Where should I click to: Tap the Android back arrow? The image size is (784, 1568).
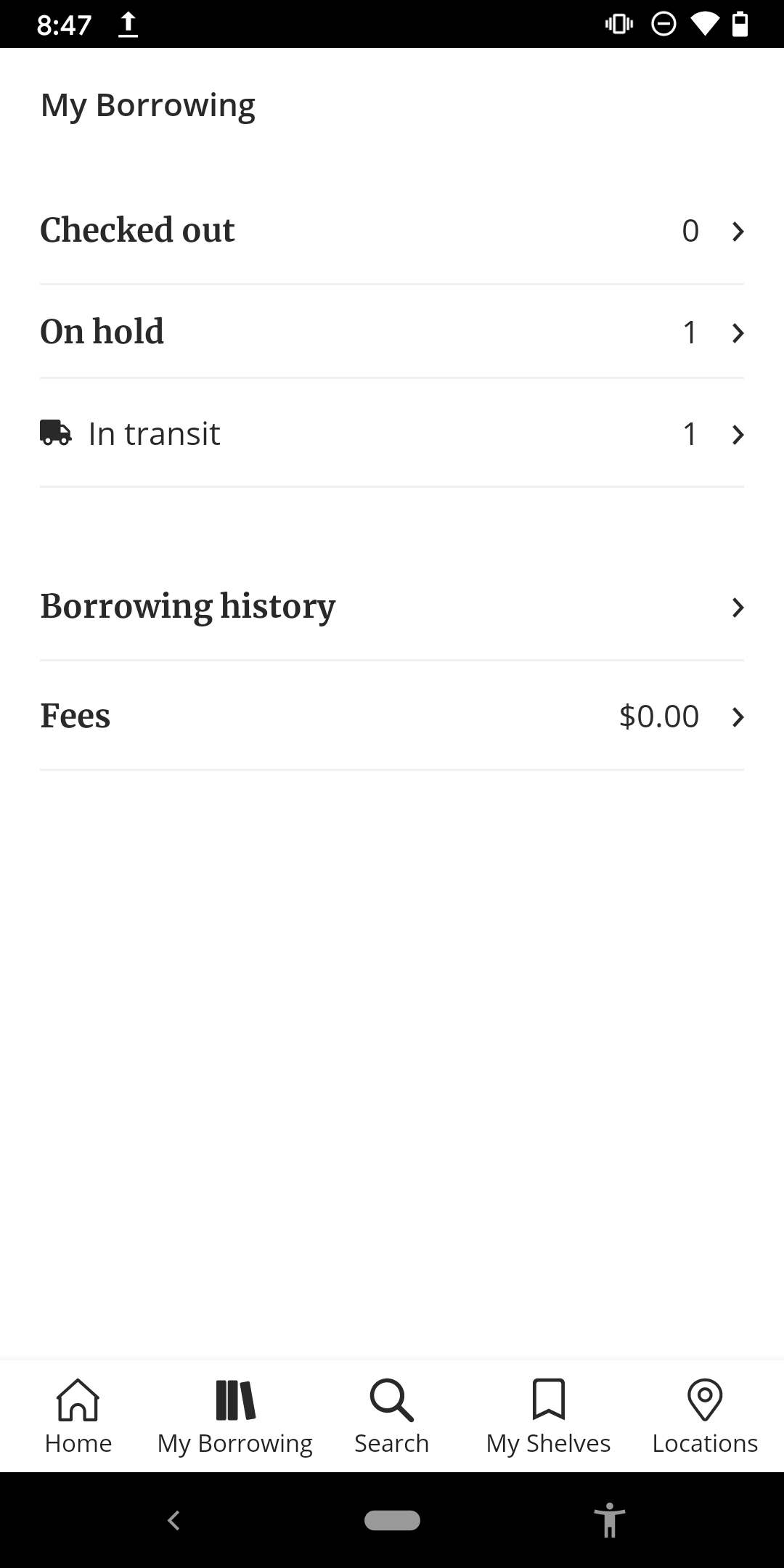[173, 1520]
